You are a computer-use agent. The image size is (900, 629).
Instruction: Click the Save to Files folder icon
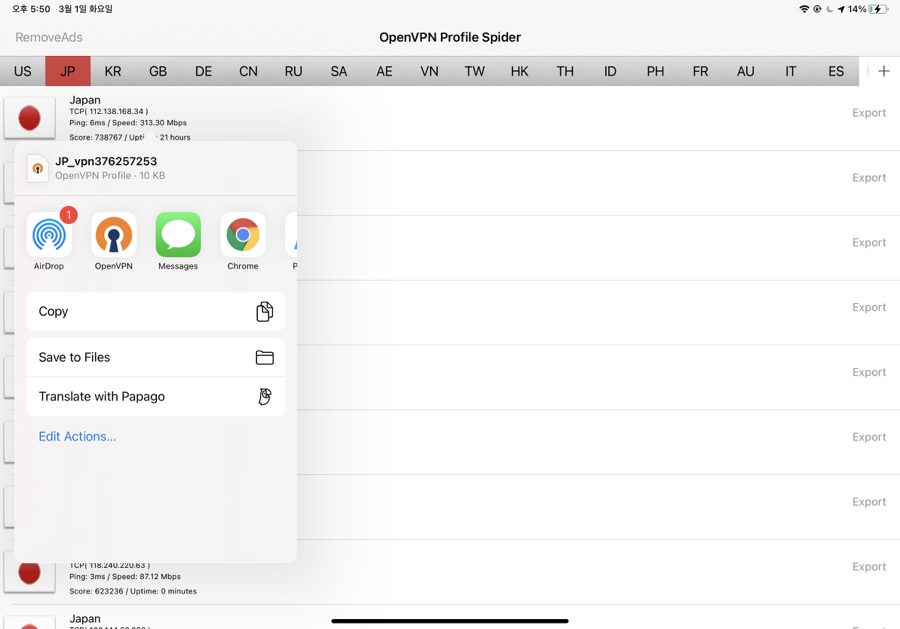264,357
